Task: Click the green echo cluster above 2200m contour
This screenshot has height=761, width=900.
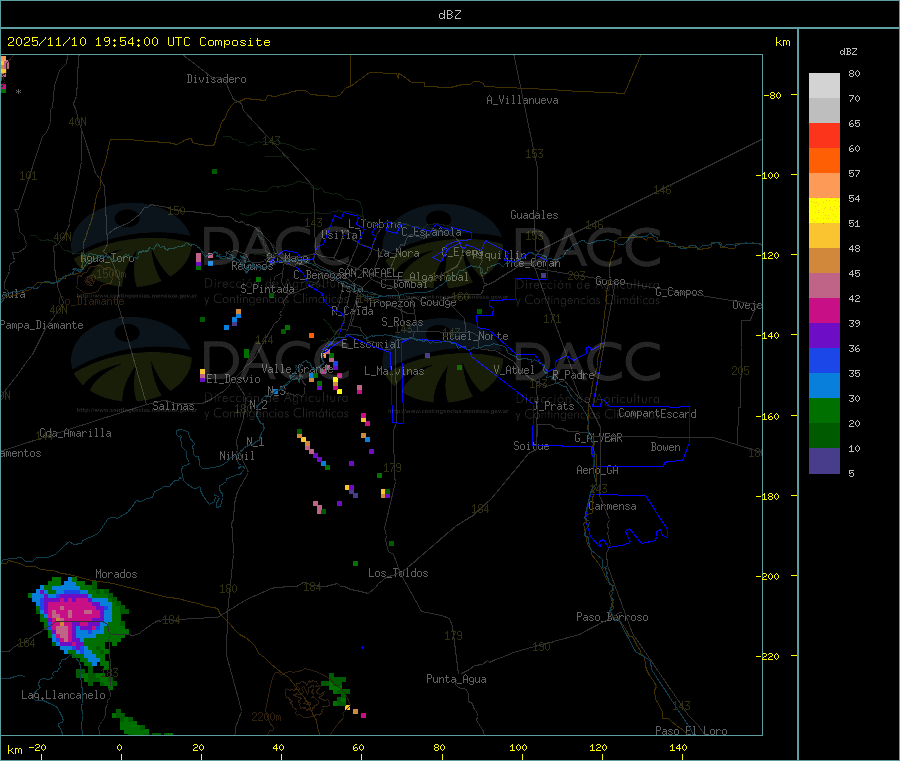Action: pos(336,690)
